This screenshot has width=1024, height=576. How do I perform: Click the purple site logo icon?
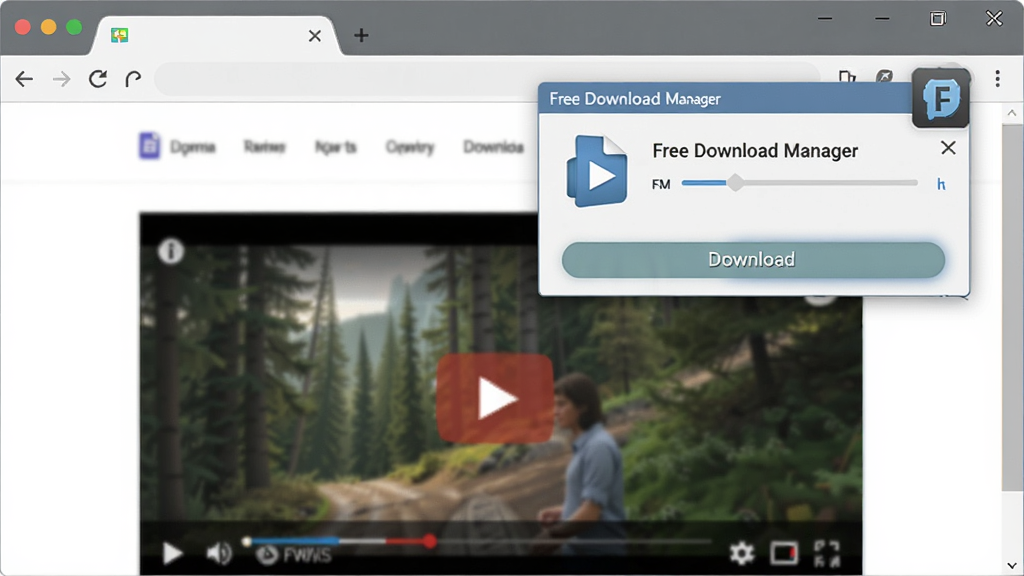(149, 146)
